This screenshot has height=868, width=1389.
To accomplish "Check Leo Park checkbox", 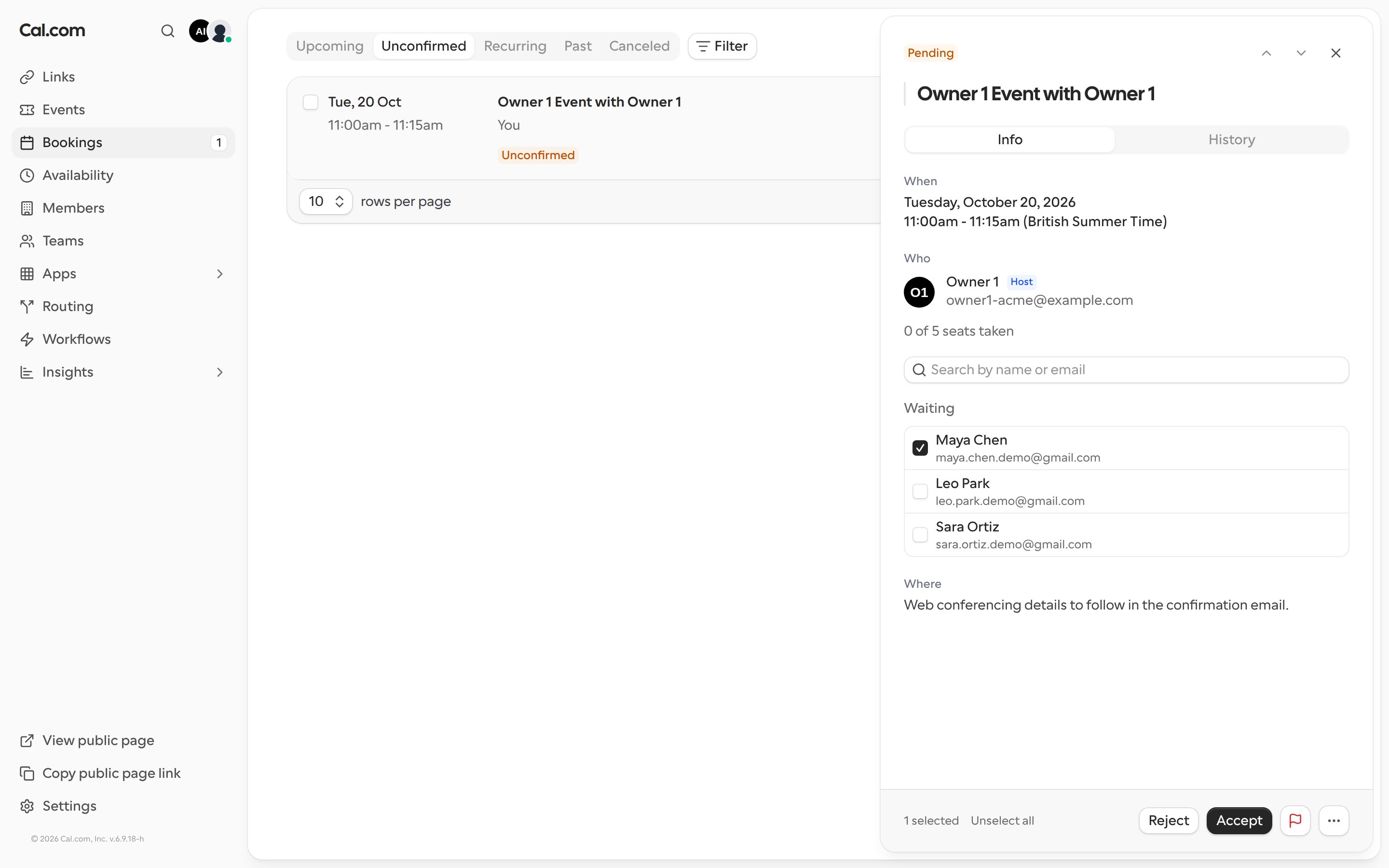I will (x=920, y=491).
